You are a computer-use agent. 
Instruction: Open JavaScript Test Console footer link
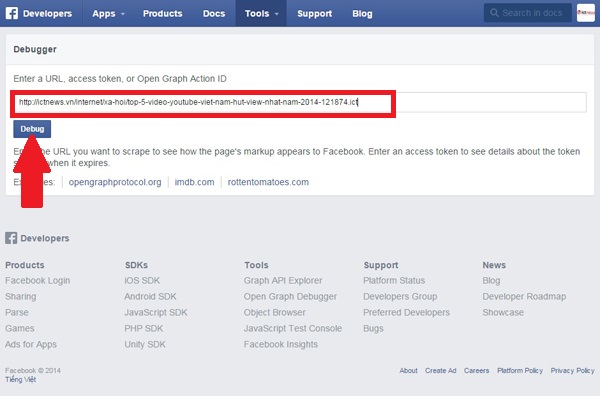coord(293,328)
